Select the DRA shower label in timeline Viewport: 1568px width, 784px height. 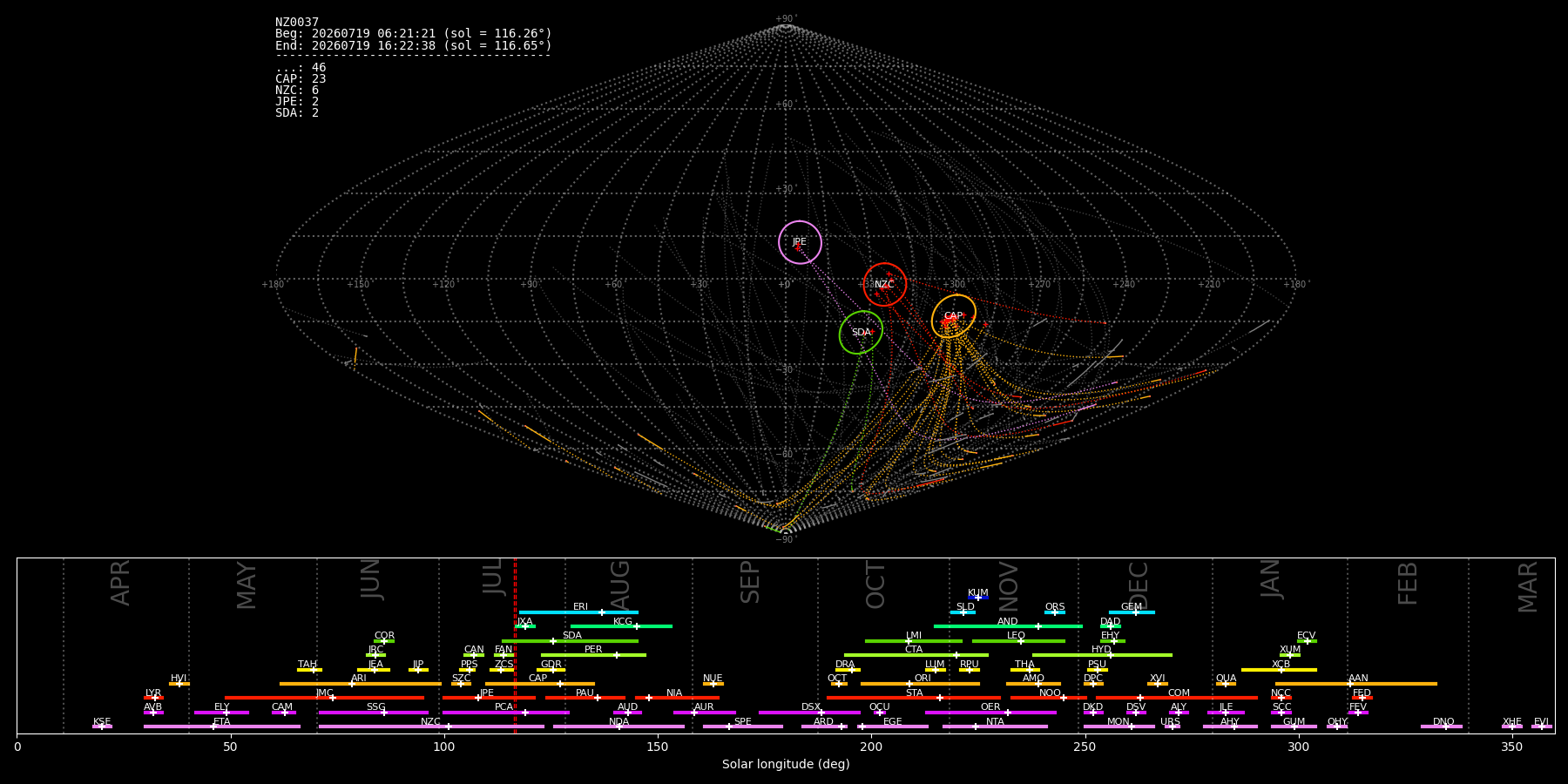(x=845, y=665)
